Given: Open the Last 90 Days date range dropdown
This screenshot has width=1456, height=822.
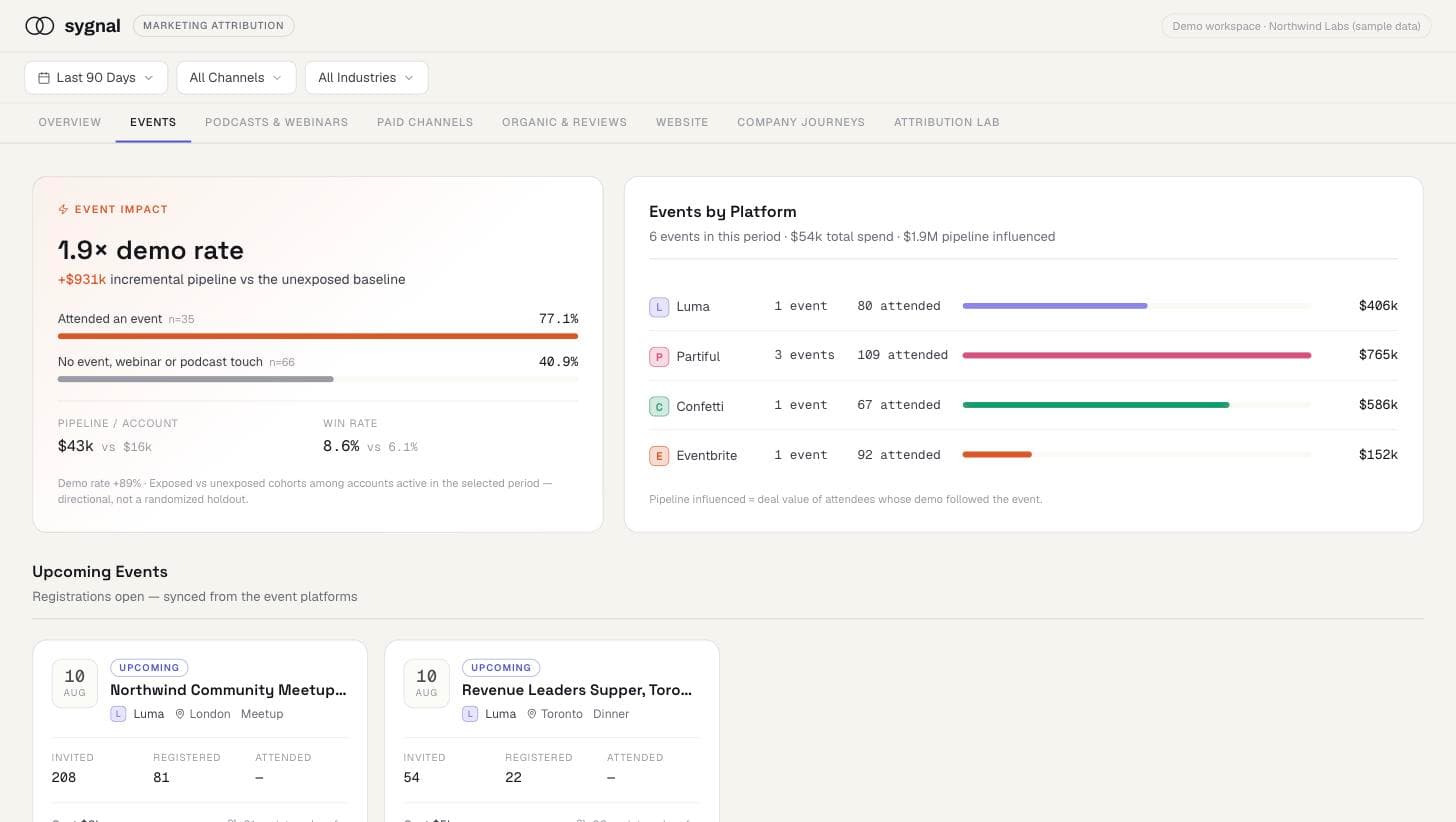Looking at the screenshot, I should click(x=96, y=78).
